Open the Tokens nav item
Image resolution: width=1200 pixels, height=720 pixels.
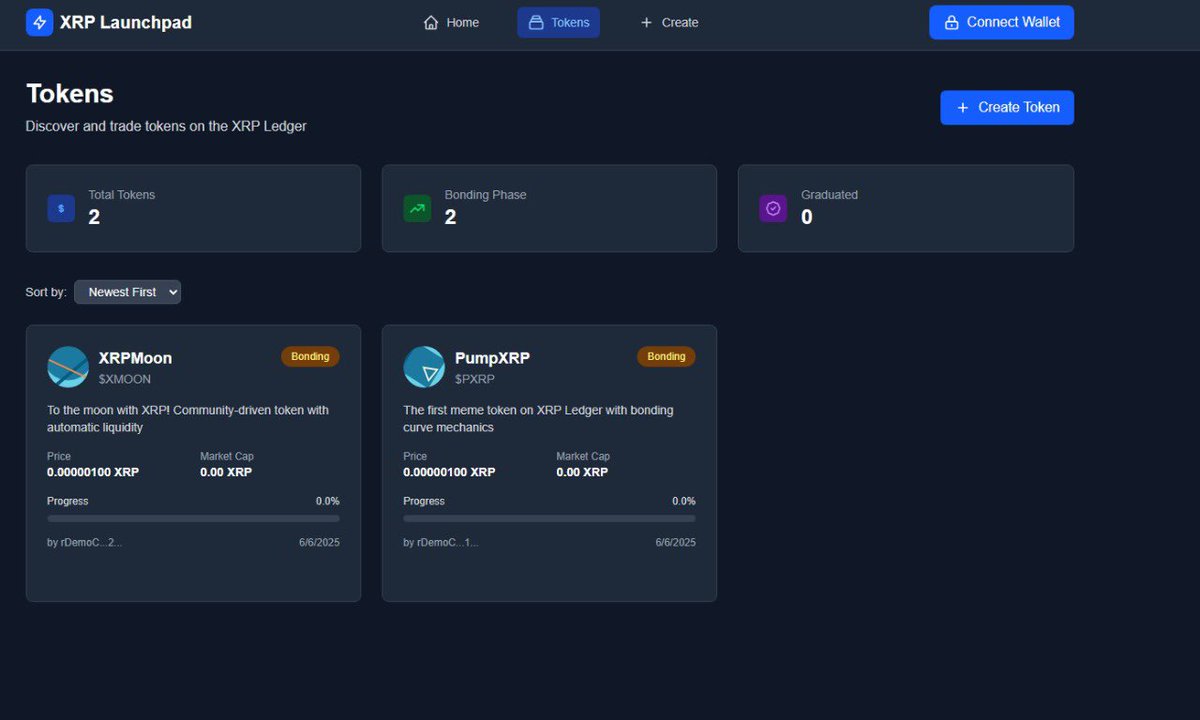point(558,22)
